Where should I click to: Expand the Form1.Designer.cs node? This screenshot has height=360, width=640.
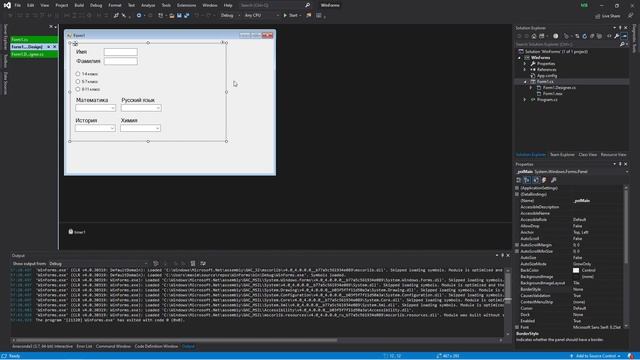531,88
